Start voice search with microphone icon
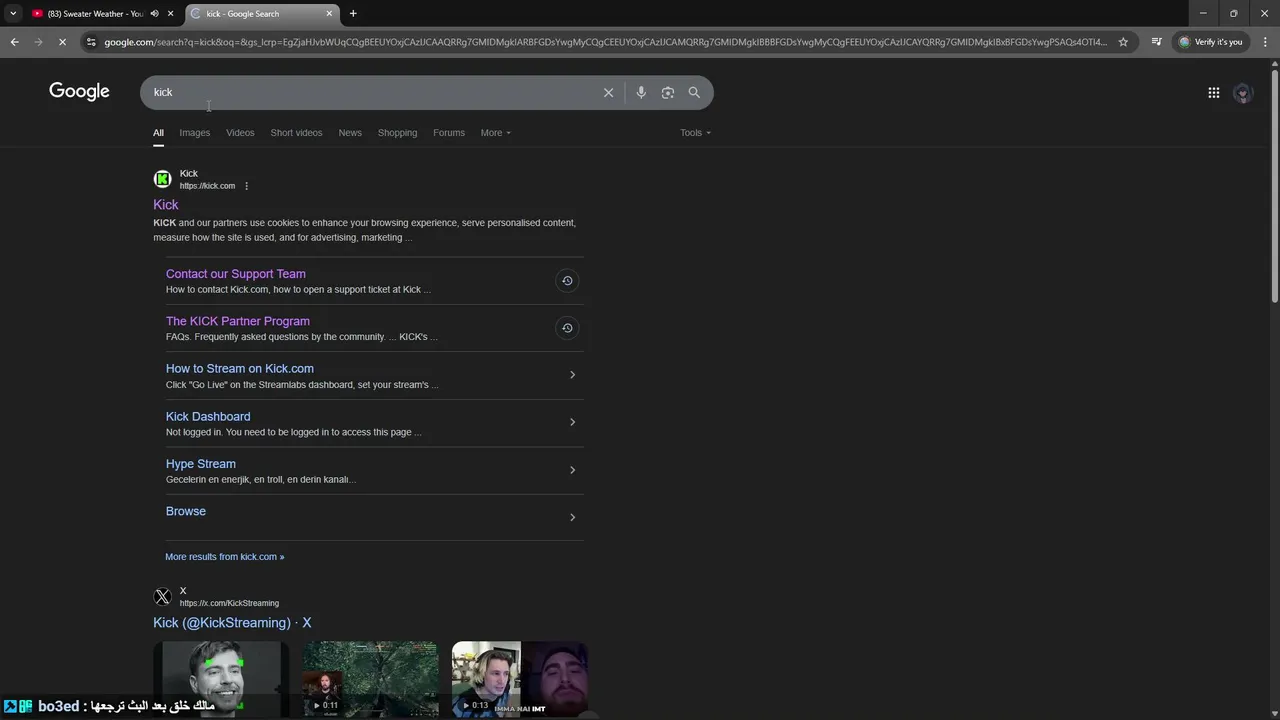 [641, 92]
